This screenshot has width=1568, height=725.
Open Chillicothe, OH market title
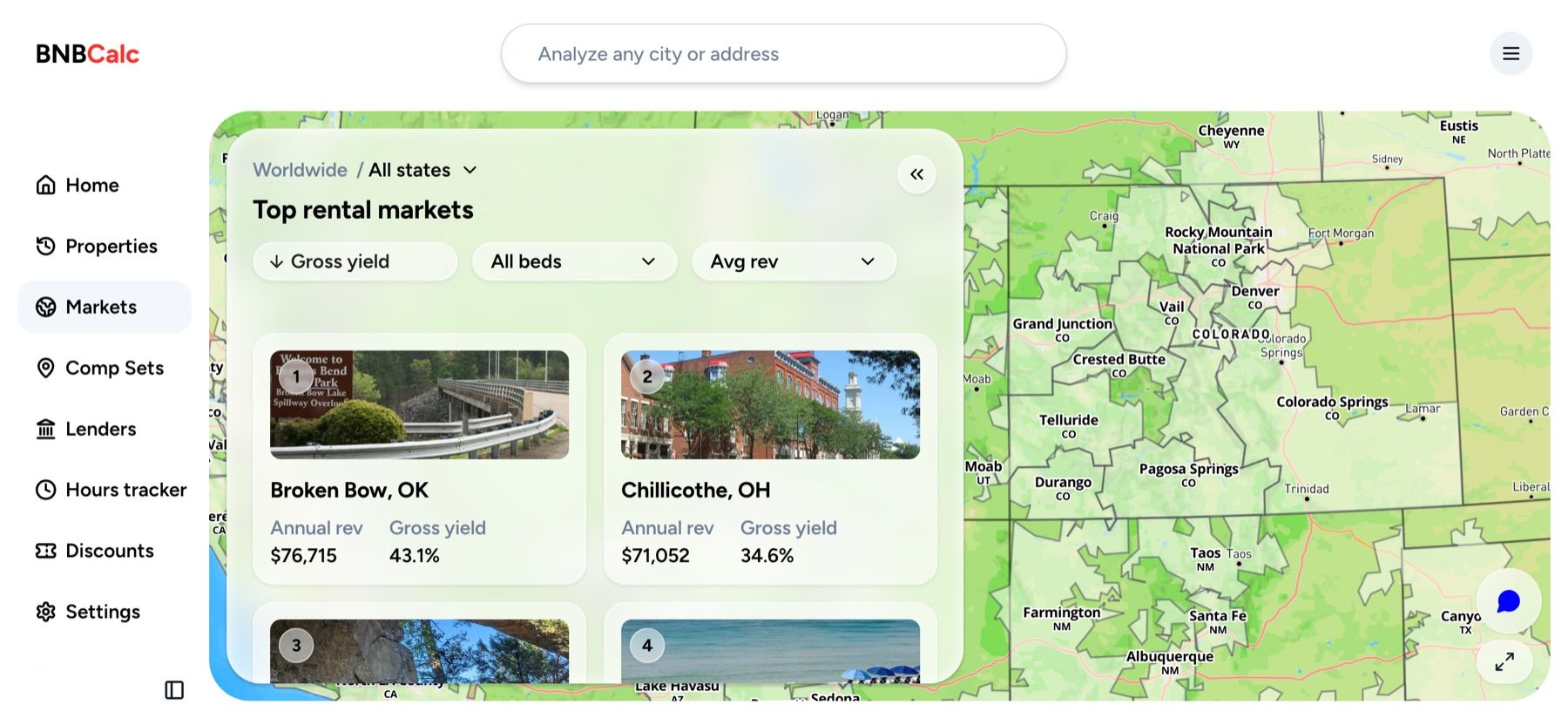pos(696,490)
